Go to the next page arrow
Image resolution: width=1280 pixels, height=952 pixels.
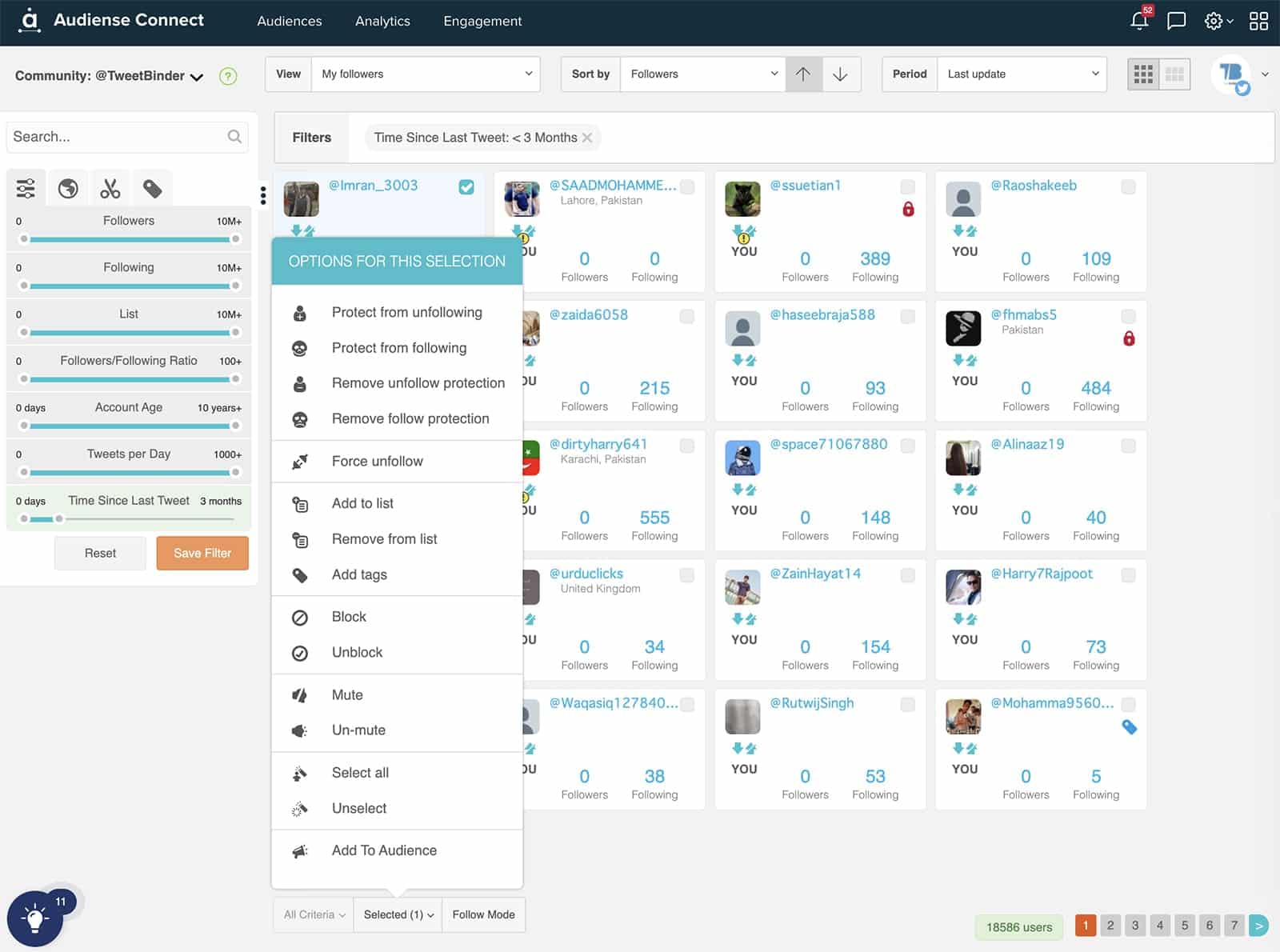coord(1258,926)
